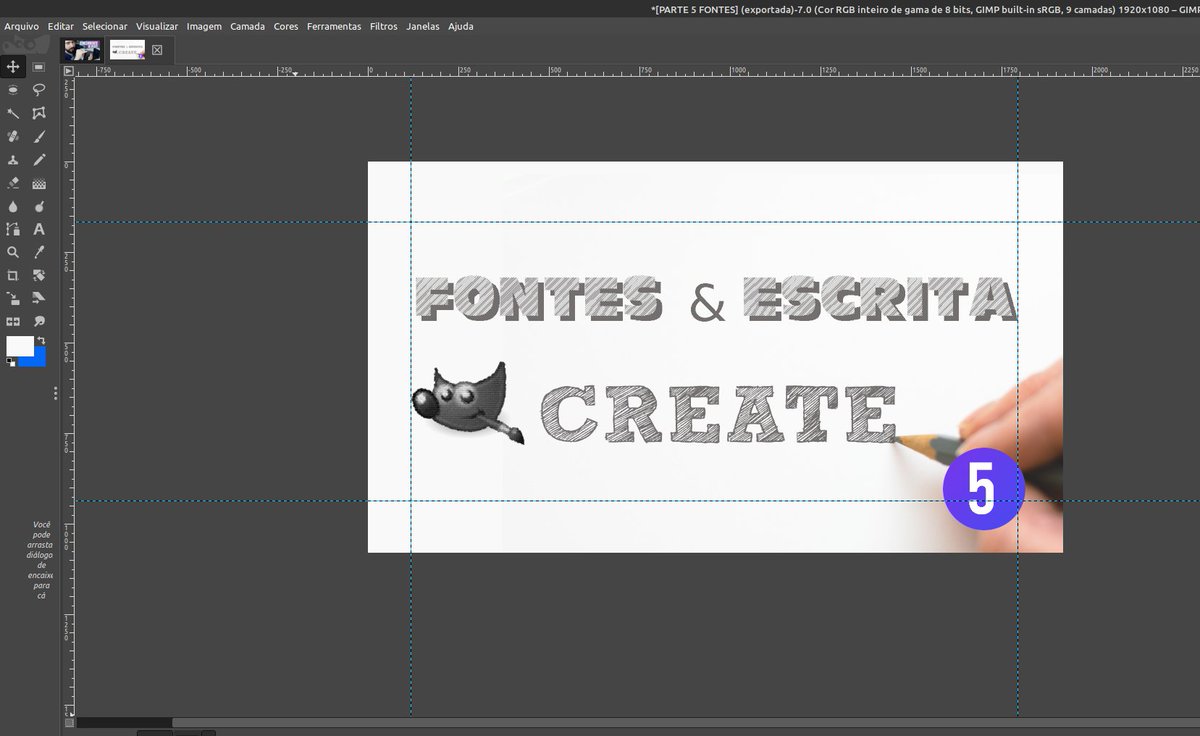Open the Ferramentas menu

coord(334,26)
